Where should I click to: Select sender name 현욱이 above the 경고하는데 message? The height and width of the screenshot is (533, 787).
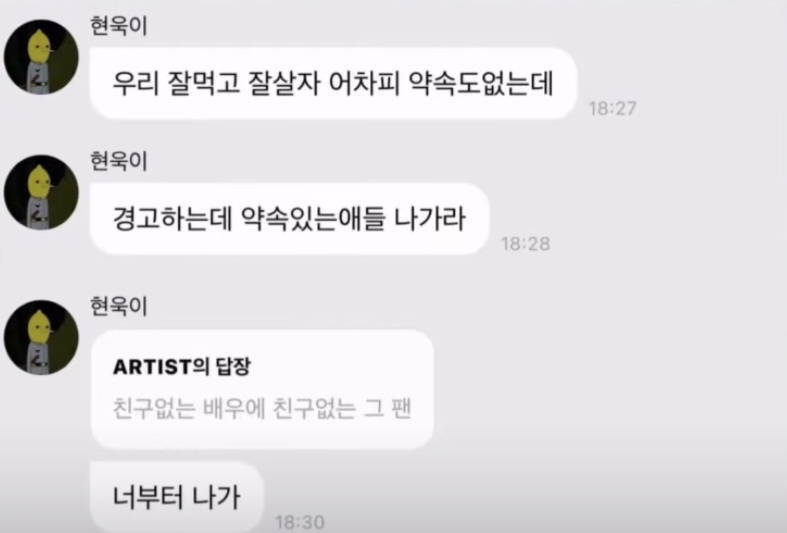[118, 161]
